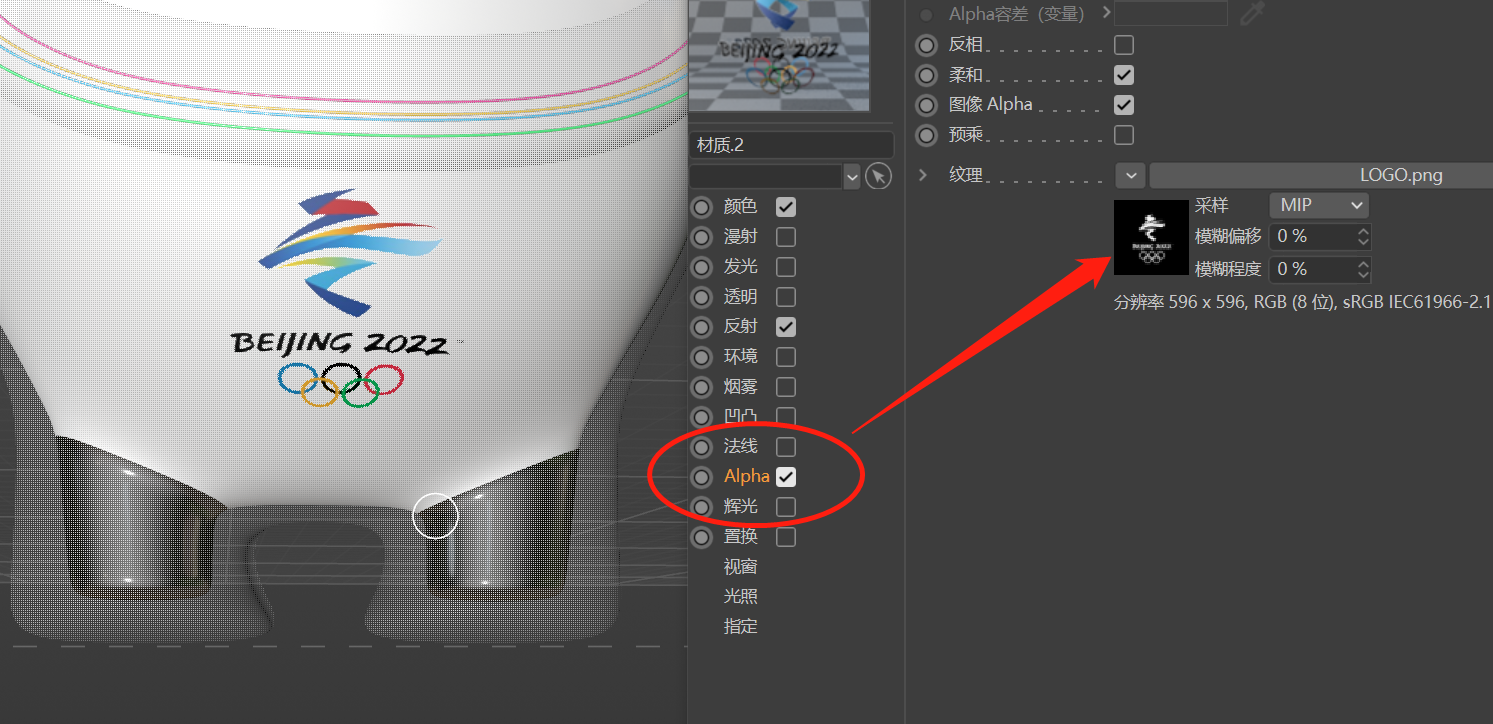Enable the 漫射 channel checkbox
Image resolution: width=1493 pixels, height=724 pixels.
pos(786,237)
